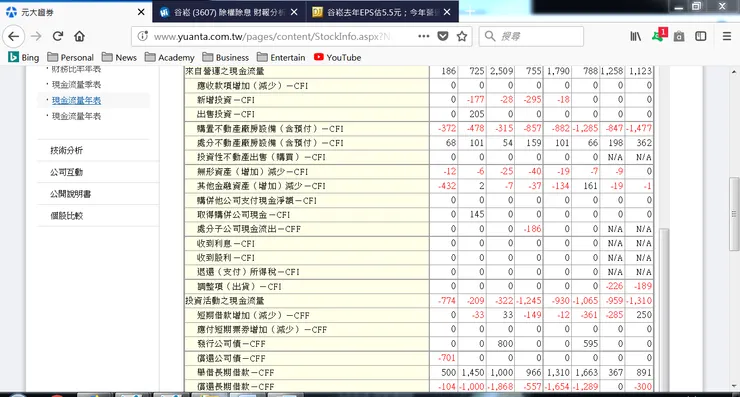
Task: Close the 元大證券 tab
Action: click(141, 12)
